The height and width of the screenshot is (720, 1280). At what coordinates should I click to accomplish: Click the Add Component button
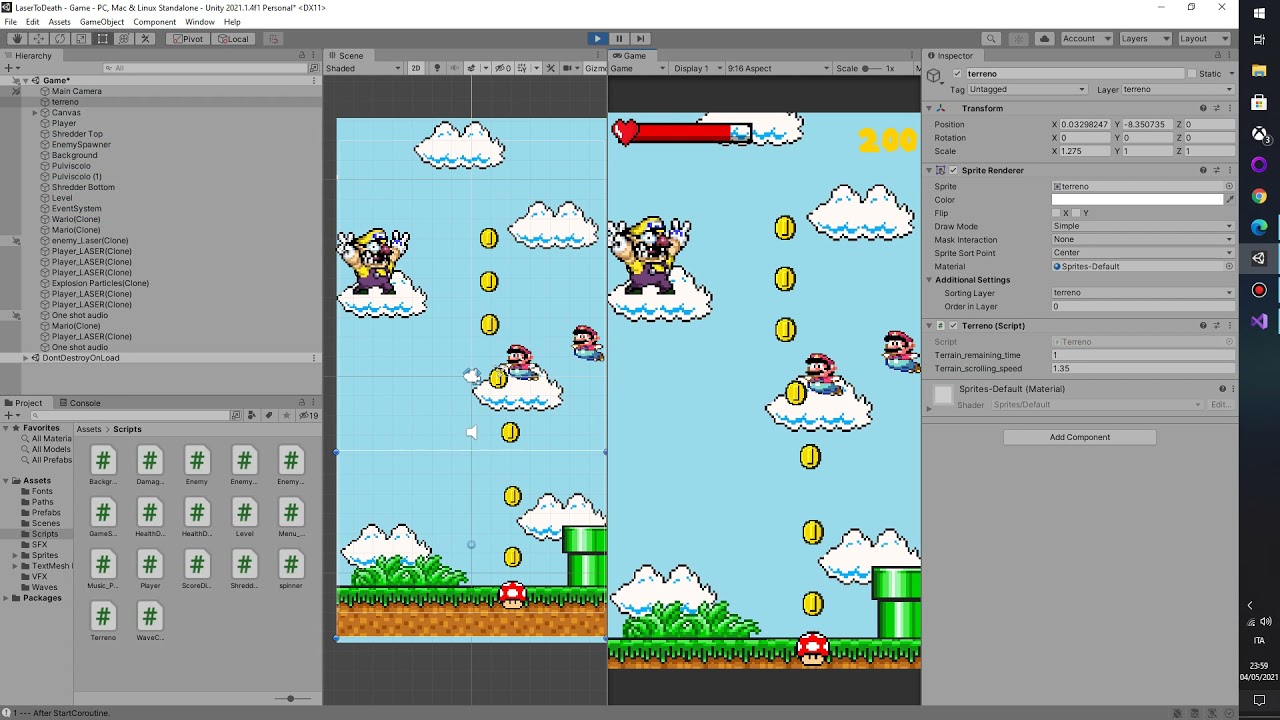click(1080, 437)
